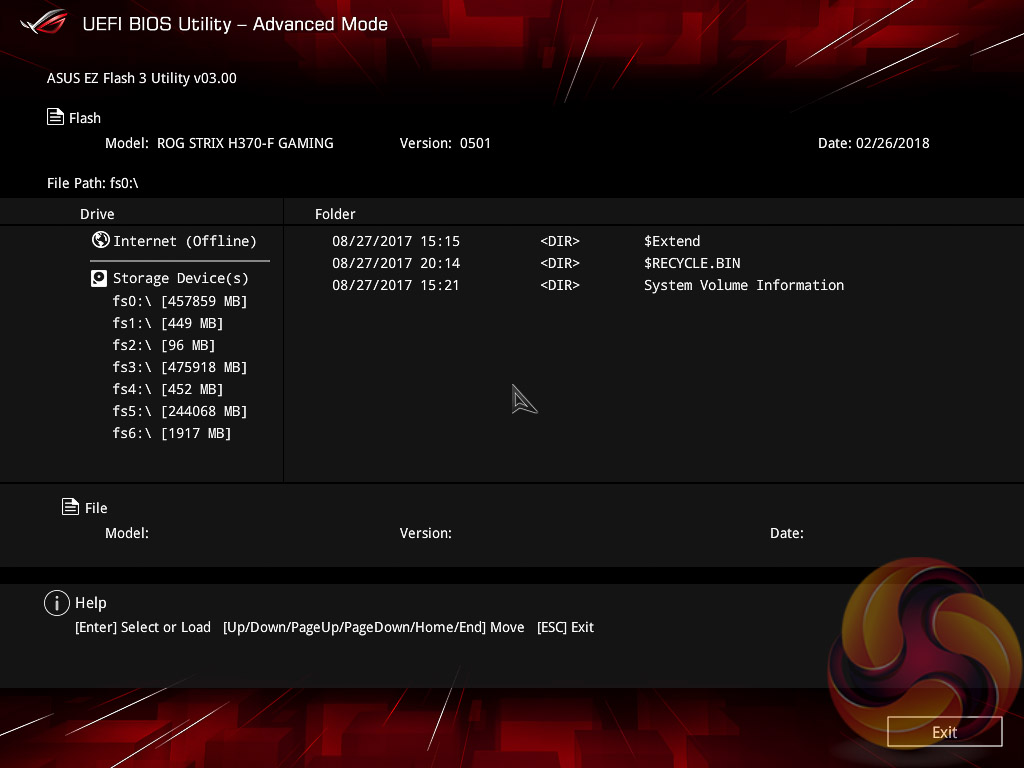The height and width of the screenshot is (768, 1024).
Task: Open the $RECYCLE.BIN directory
Action: (x=692, y=263)
